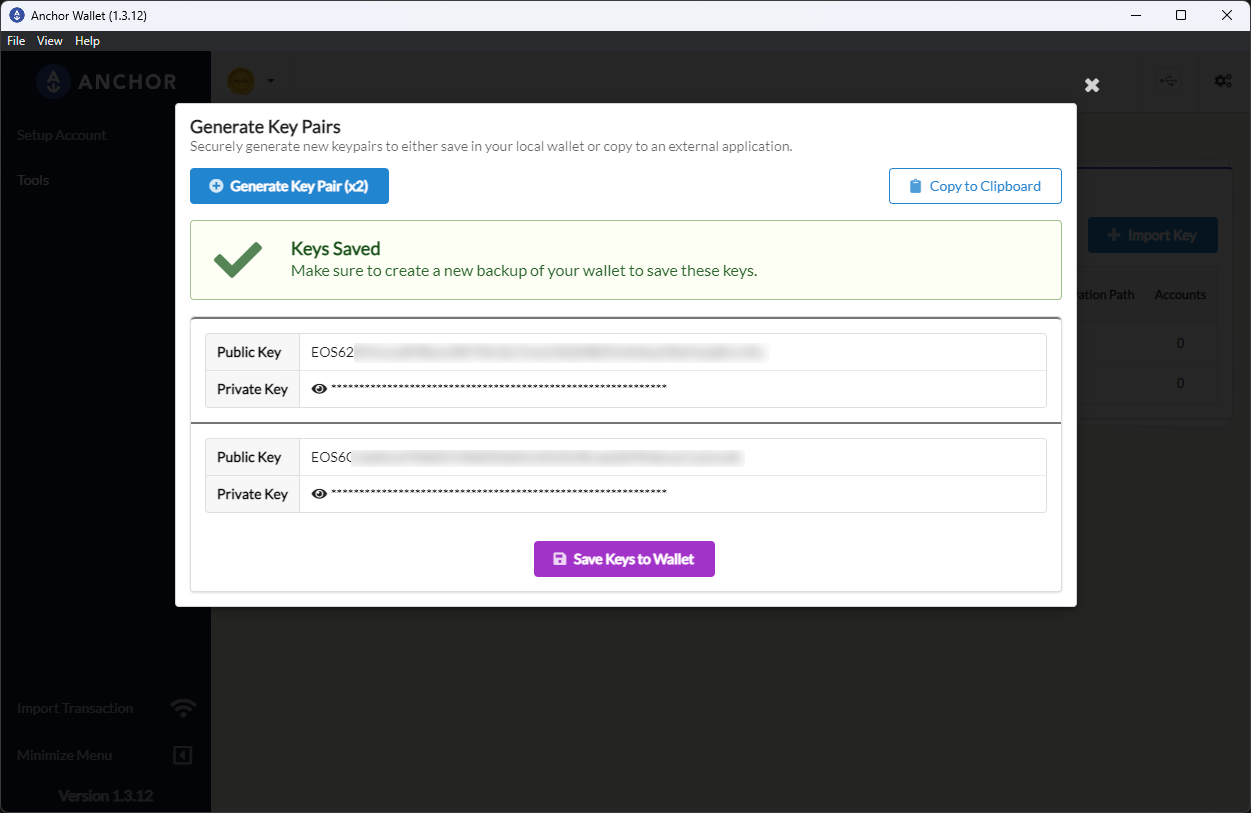
Task: Show the second keypair's hidden Private Key
Action: coord(319,493)
